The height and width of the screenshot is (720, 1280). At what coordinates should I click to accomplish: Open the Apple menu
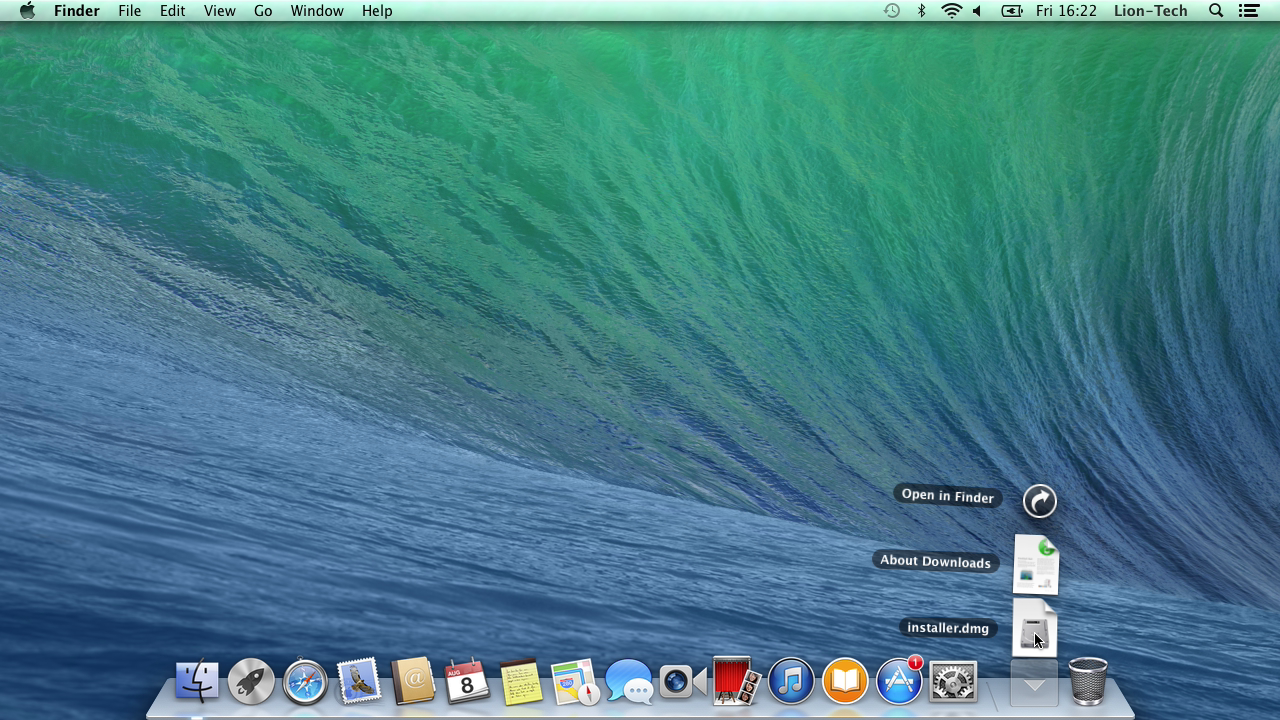point(27,11)
